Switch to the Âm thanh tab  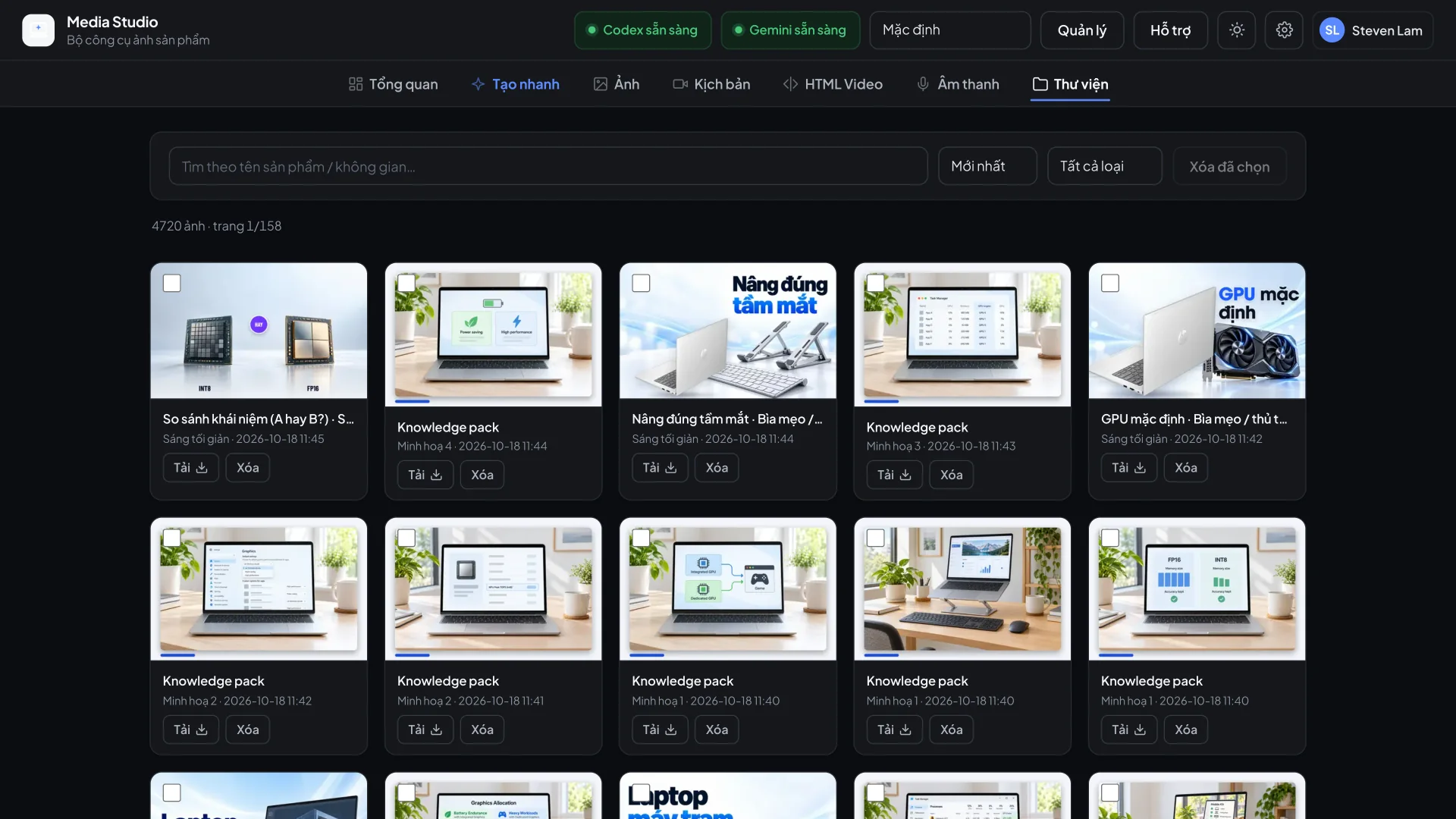tap(958, 84)
